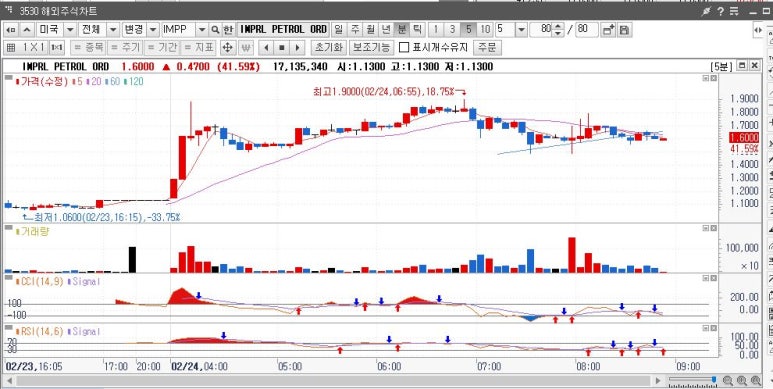Click the total count field showing 80

587,30
